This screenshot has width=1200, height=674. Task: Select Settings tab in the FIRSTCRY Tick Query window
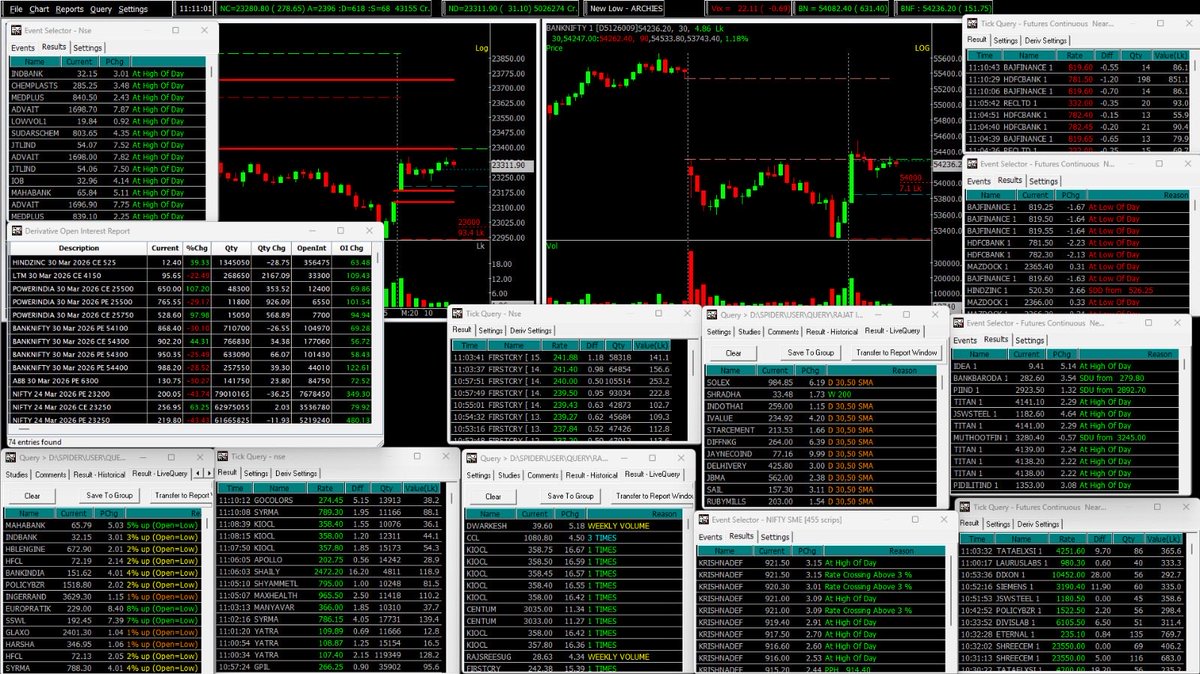coord(490,330)
